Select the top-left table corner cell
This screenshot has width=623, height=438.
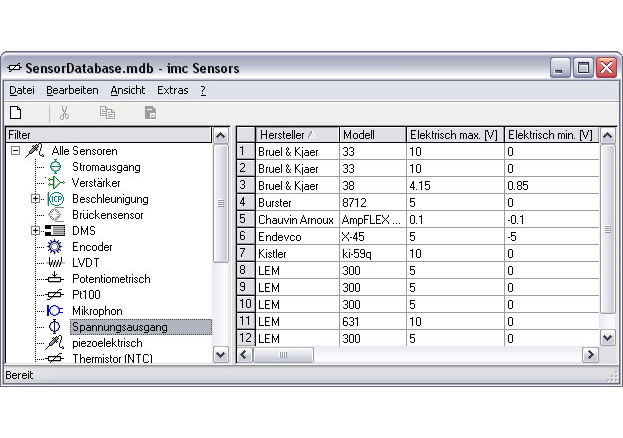[x=246, y=135]
